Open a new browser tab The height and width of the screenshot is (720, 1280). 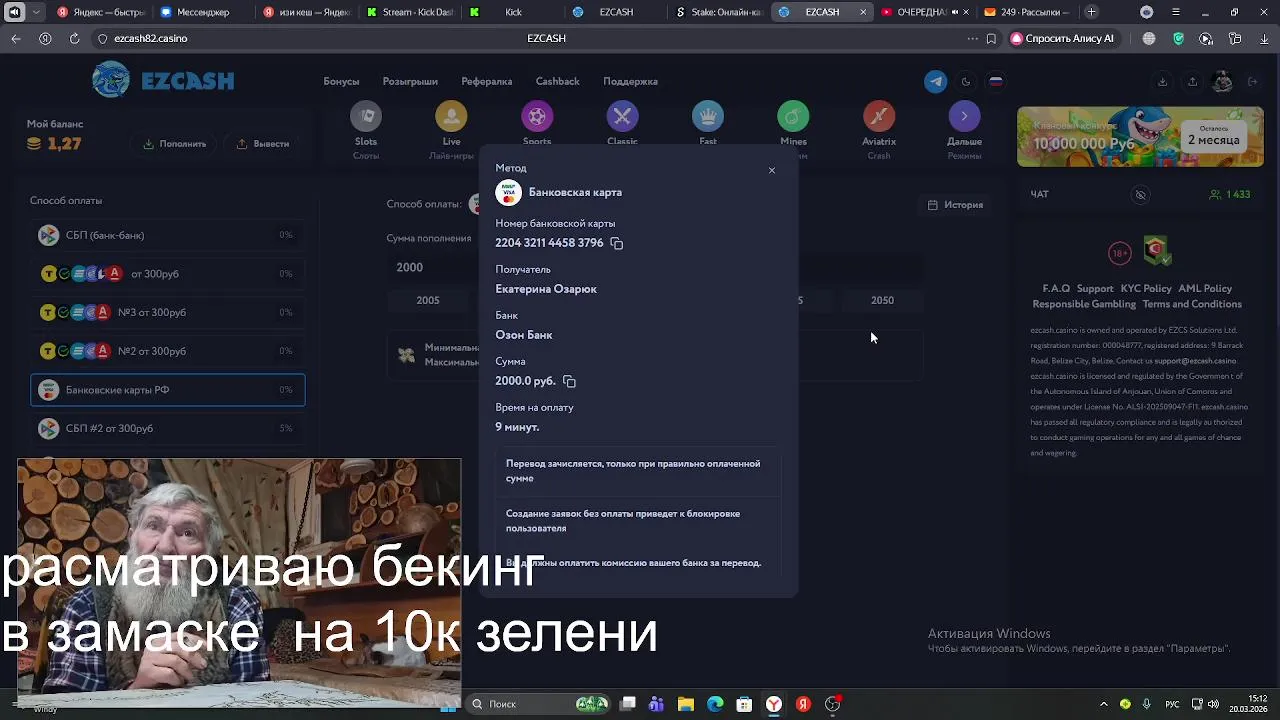coord(1091,12)
